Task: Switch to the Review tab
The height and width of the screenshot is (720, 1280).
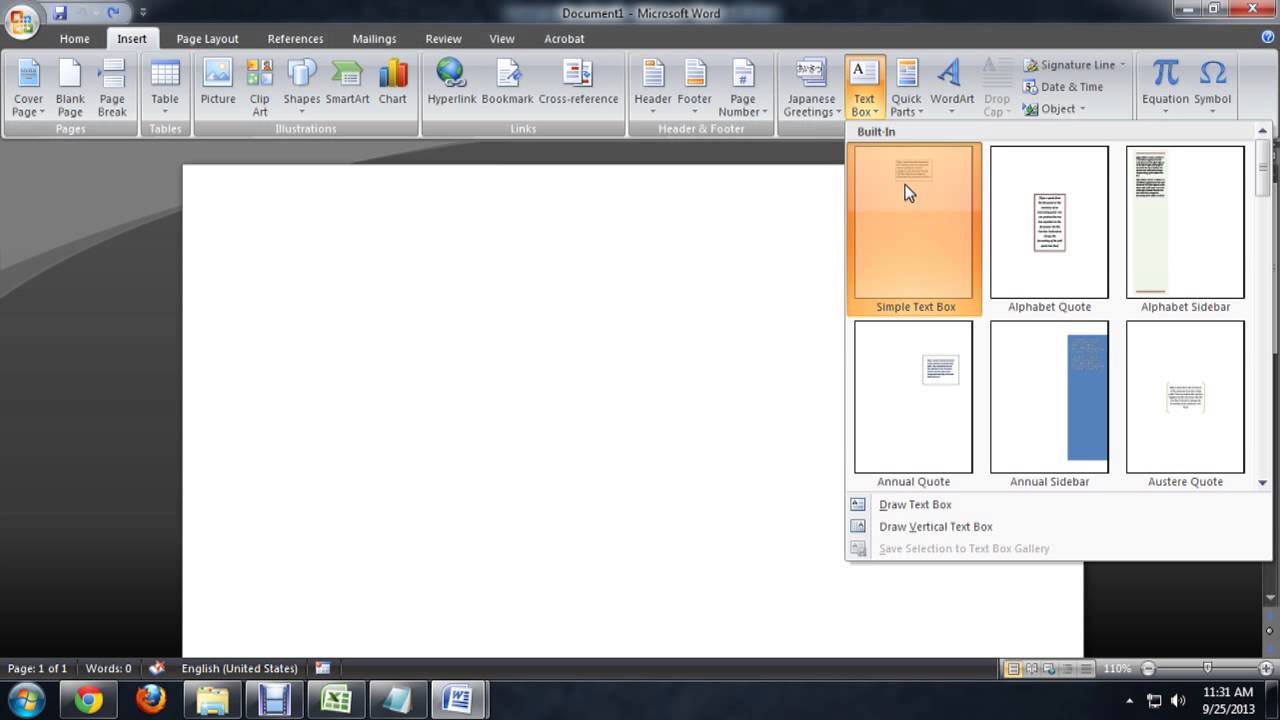Action: point(443,39)
